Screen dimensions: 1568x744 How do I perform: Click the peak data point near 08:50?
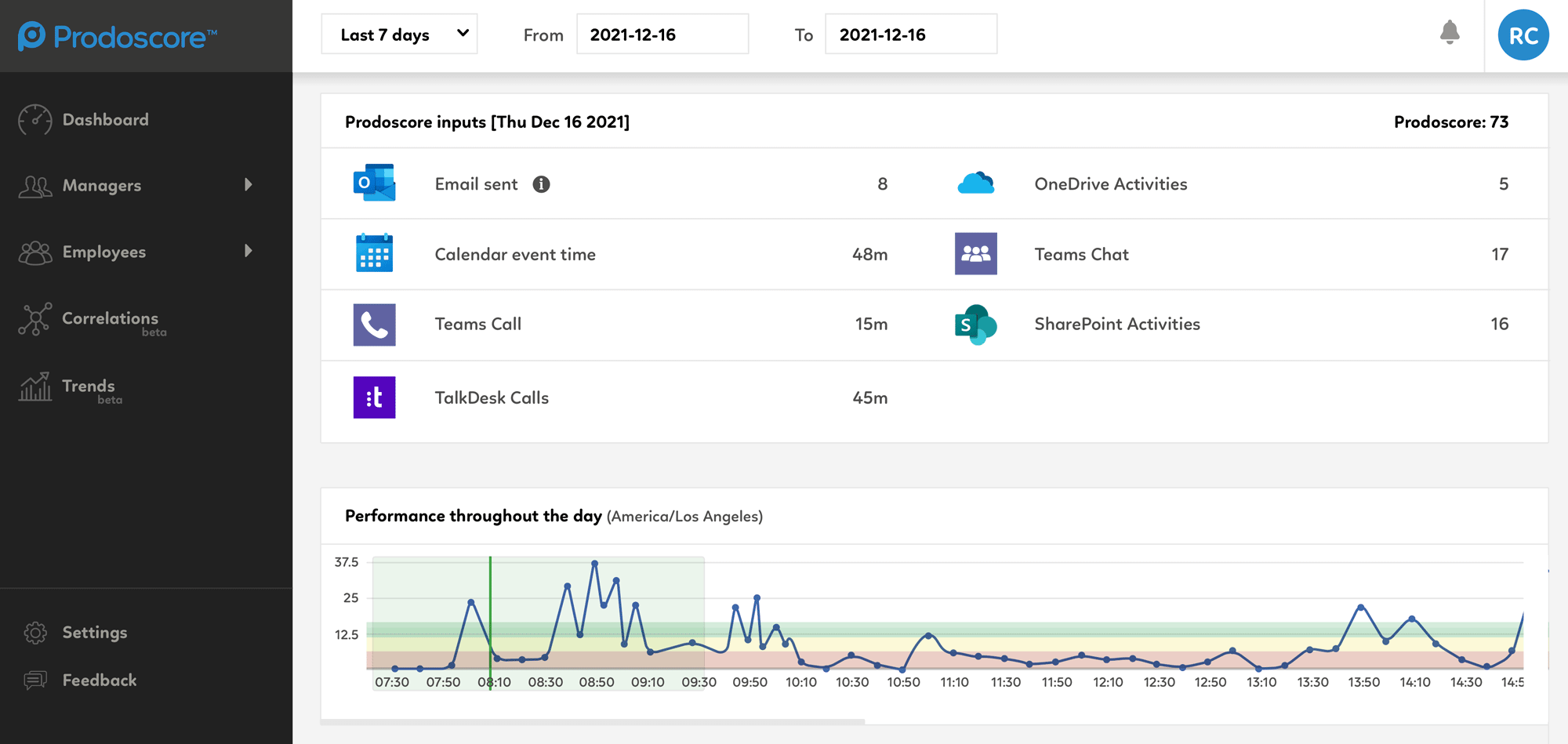tap(595, 563)
